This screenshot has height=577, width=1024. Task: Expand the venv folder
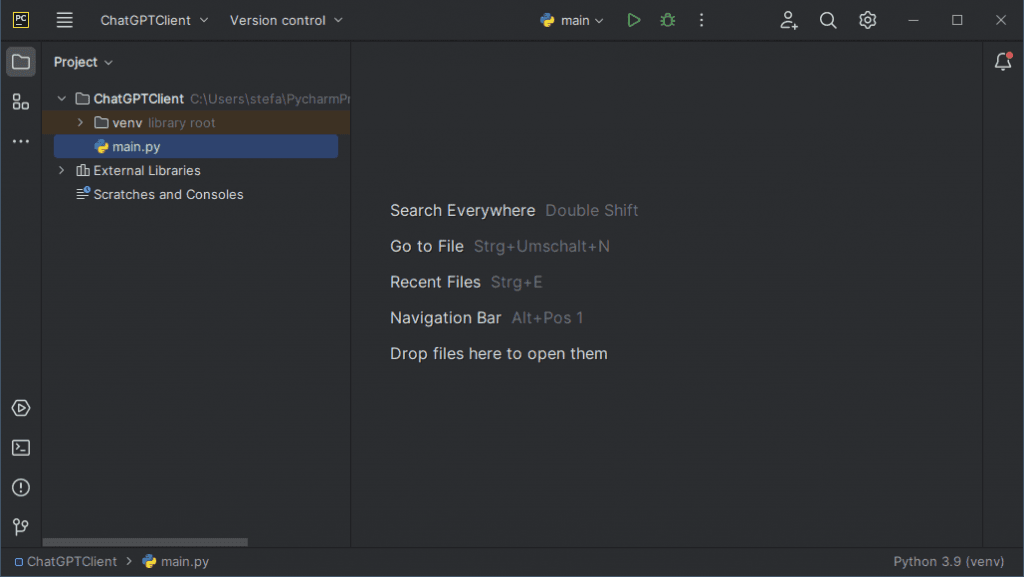(x=81, y=123)
